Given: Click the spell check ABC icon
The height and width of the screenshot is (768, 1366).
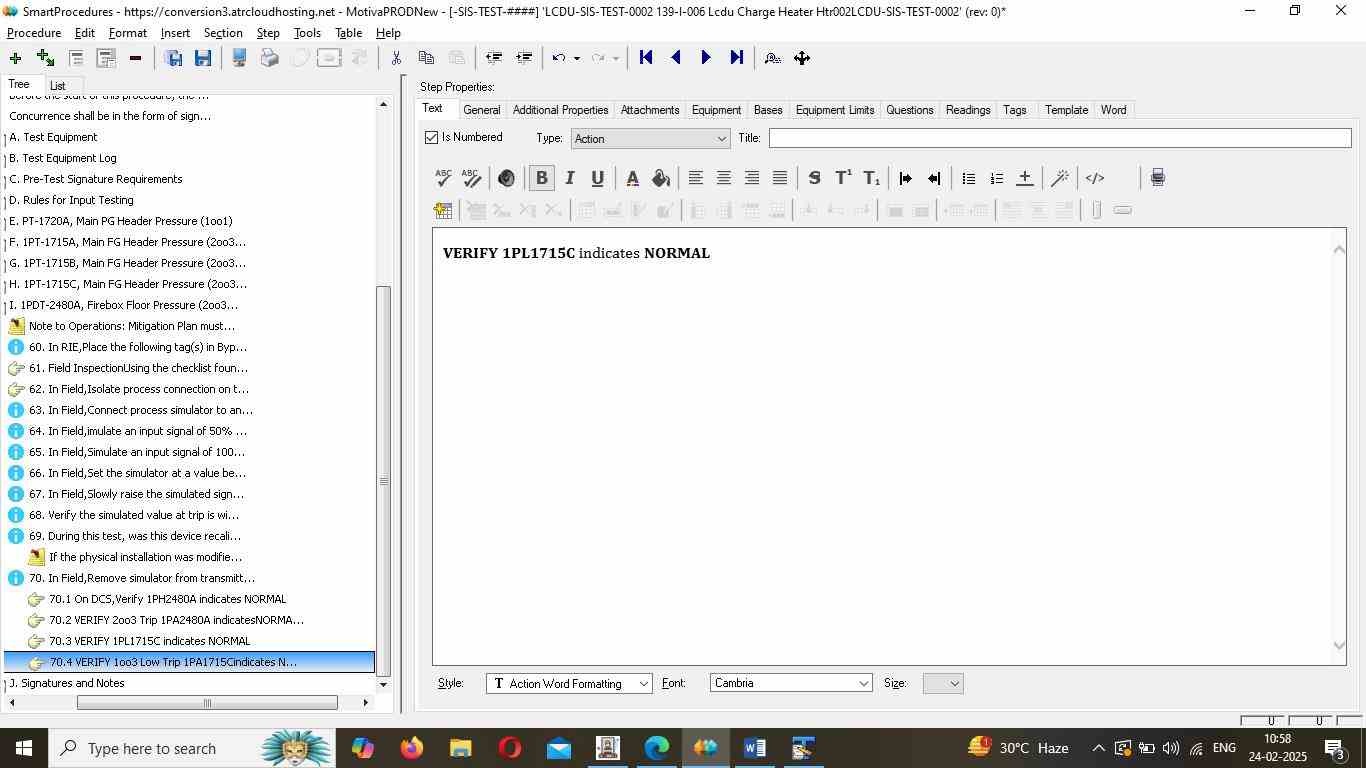Looking at the screenshot, I should tap(443, 178).
